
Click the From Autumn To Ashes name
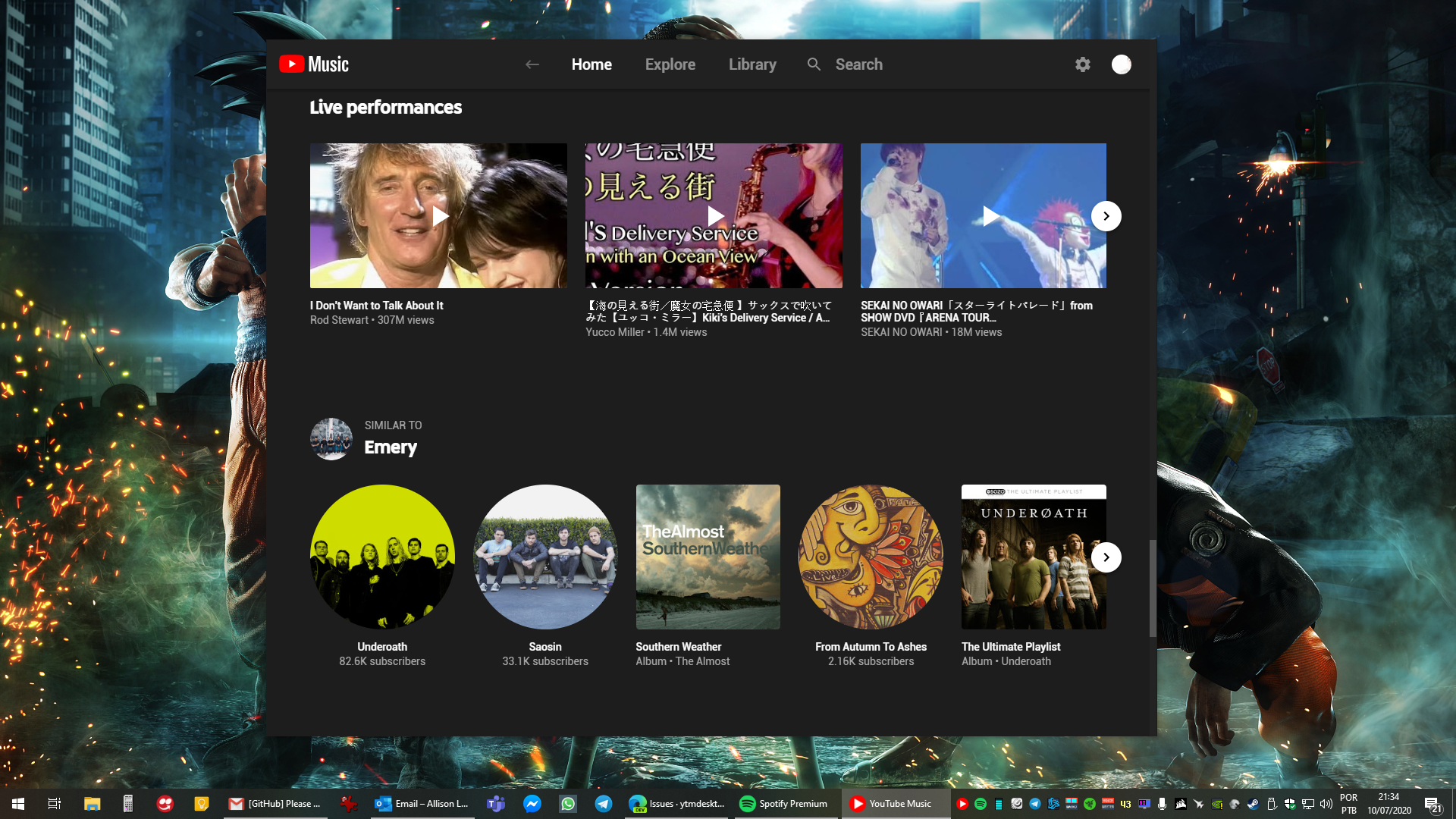coord(871,647)
